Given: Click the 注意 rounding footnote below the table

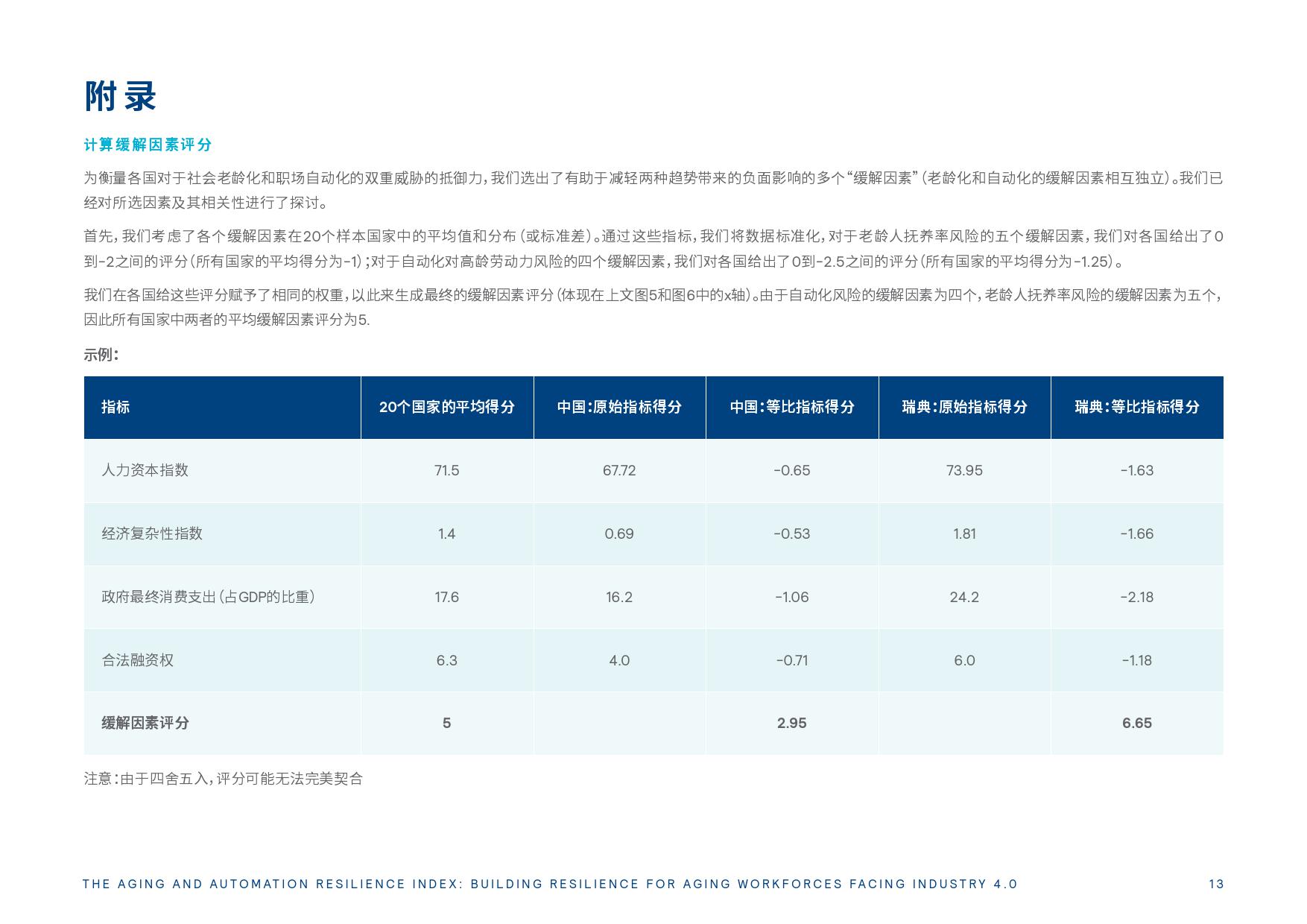Looking at the screenshot, I should point(223,779).
